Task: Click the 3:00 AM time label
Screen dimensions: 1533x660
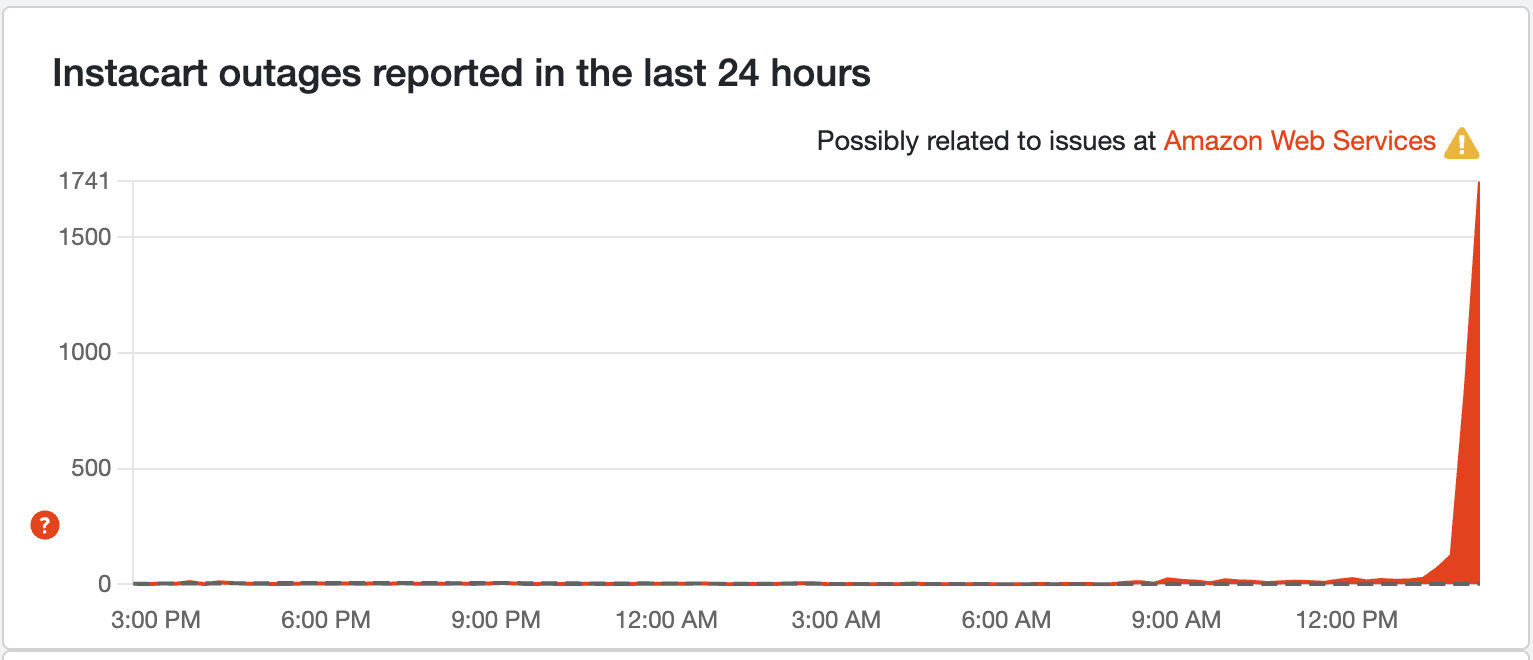Action: click(836, 620)
